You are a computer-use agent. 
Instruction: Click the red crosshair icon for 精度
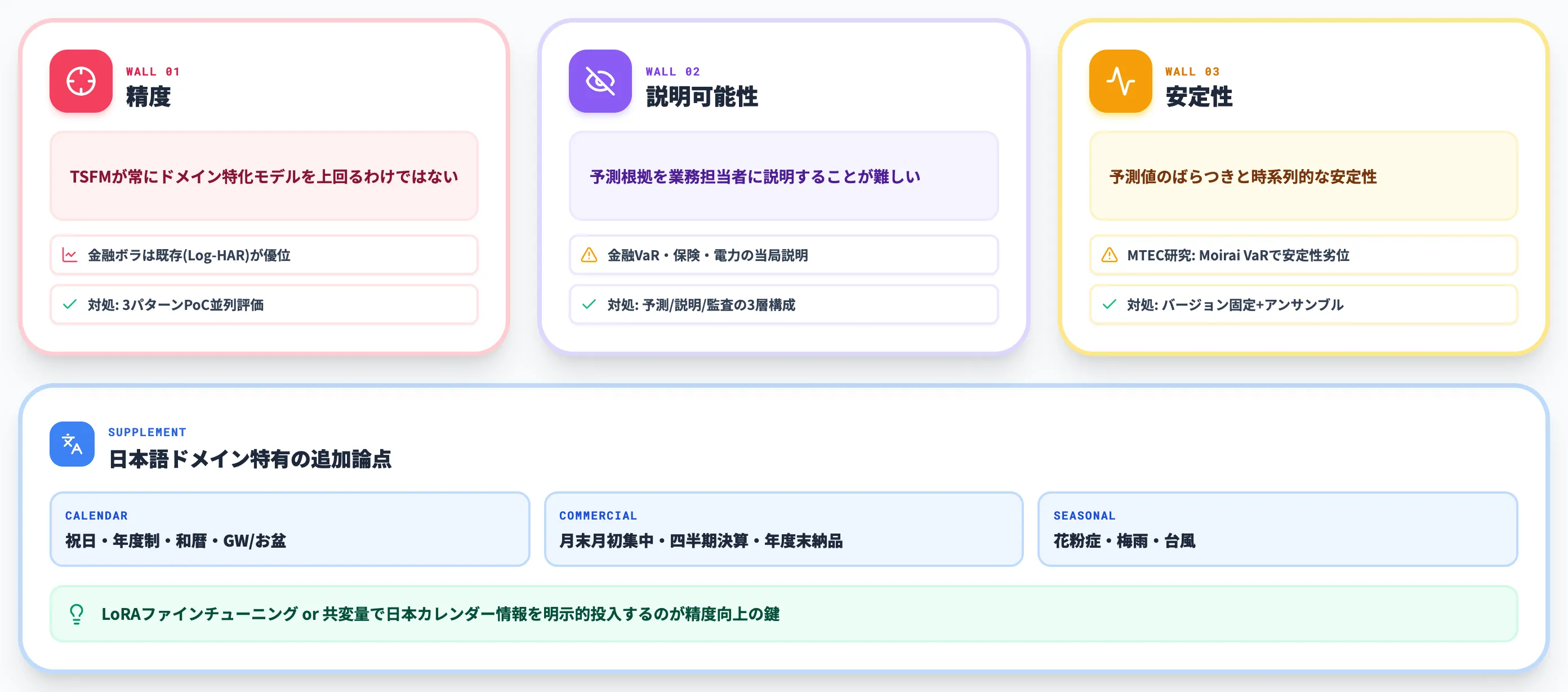click(x=81, y=81)
